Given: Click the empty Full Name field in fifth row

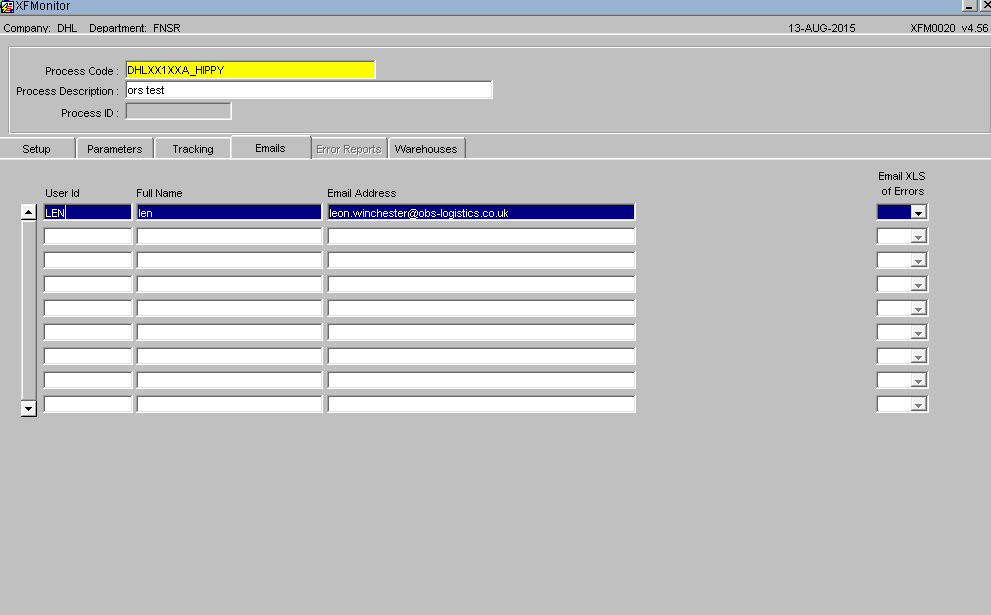Looking at the screenshot, I should [x=229, y=308].
